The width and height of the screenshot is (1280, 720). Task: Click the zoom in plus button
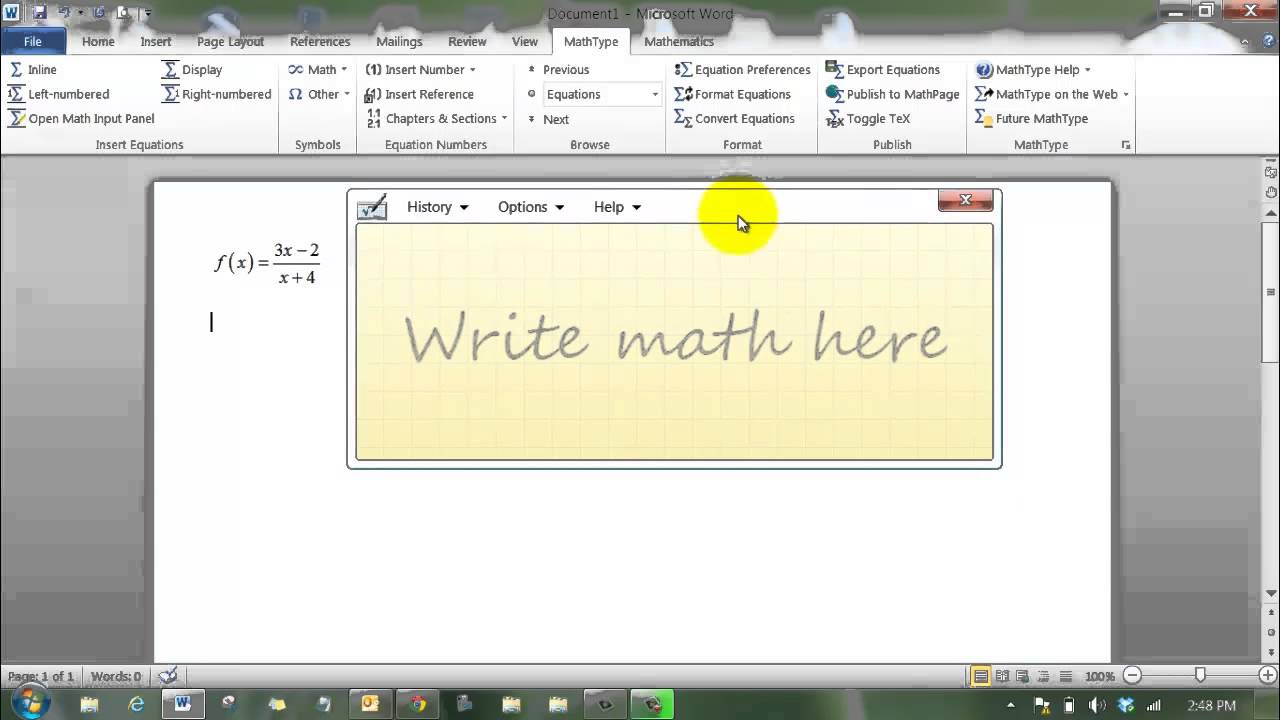(x=1268, y=676)
